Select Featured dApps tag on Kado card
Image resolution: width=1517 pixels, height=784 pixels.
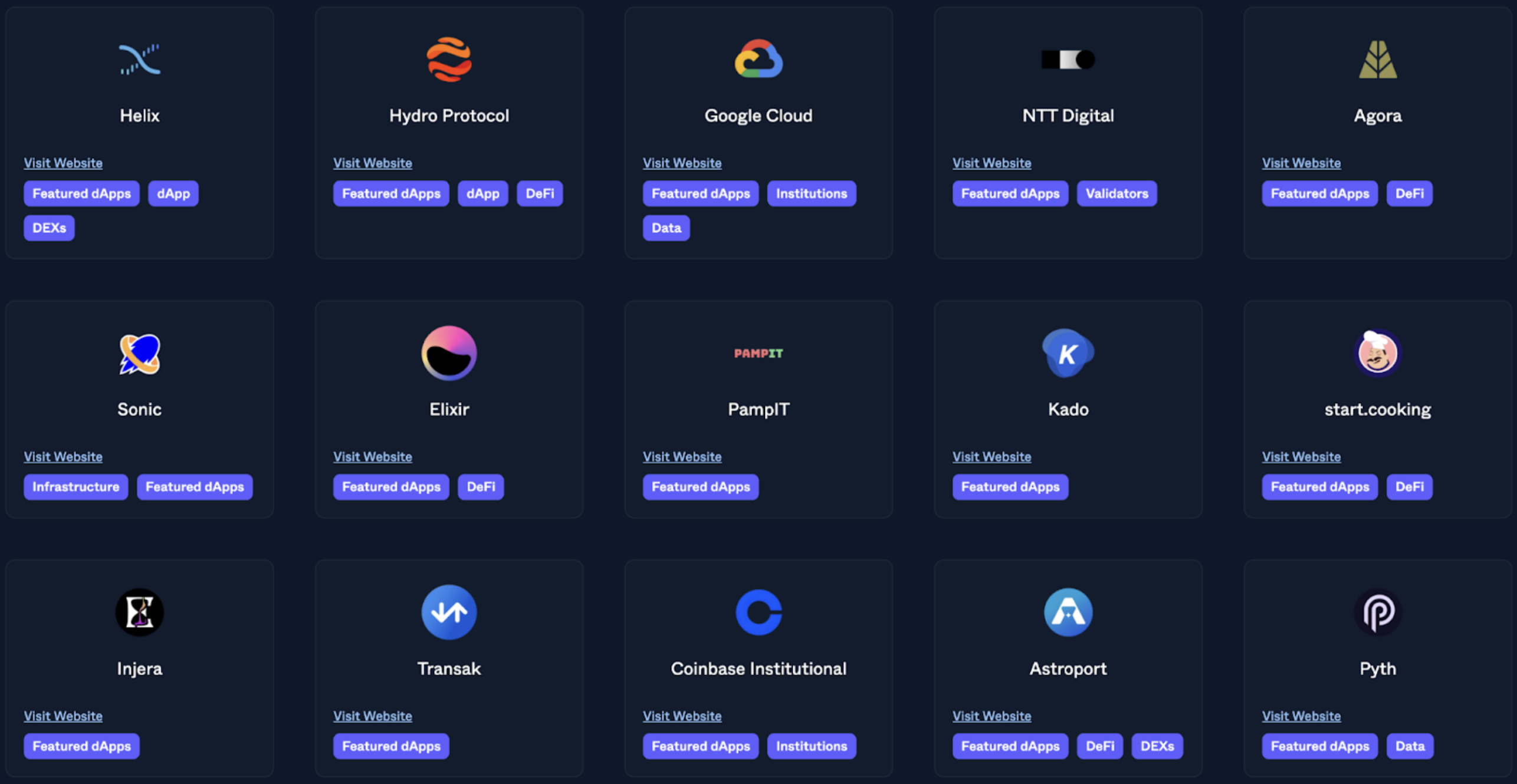point(1010,487)
